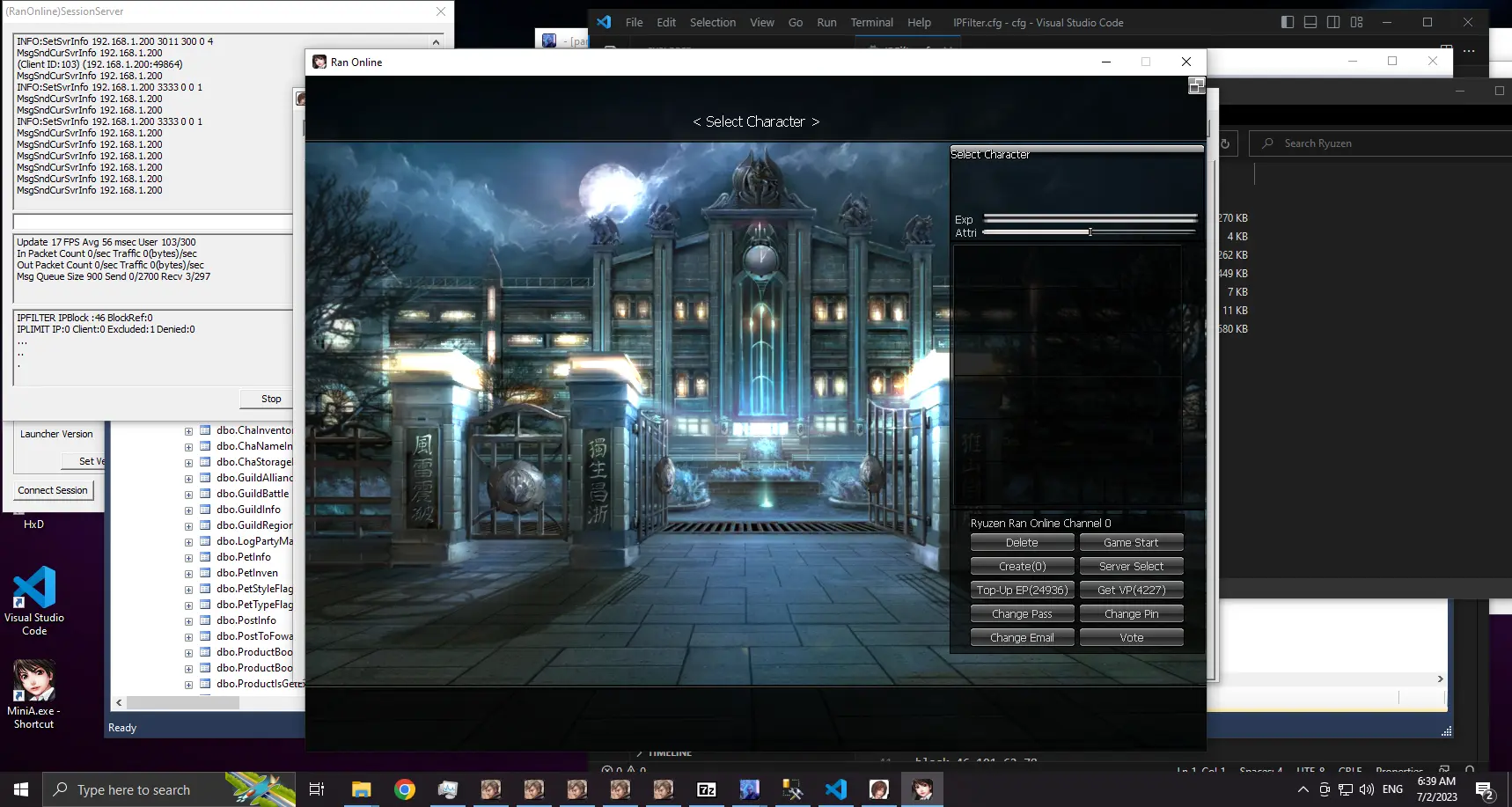Open the Run menu in VS Code
The height and width of the screenshot is (807, 1512).
(x=826, y=22)
